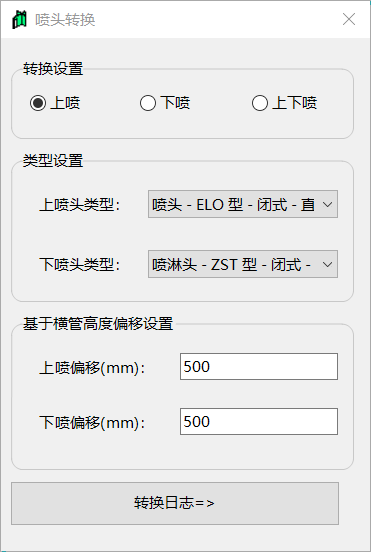The height and width of the screenshot is (552, 371).
Task: Focus the 上喷偏移(mm) input field
Action: tap(259, 366)
